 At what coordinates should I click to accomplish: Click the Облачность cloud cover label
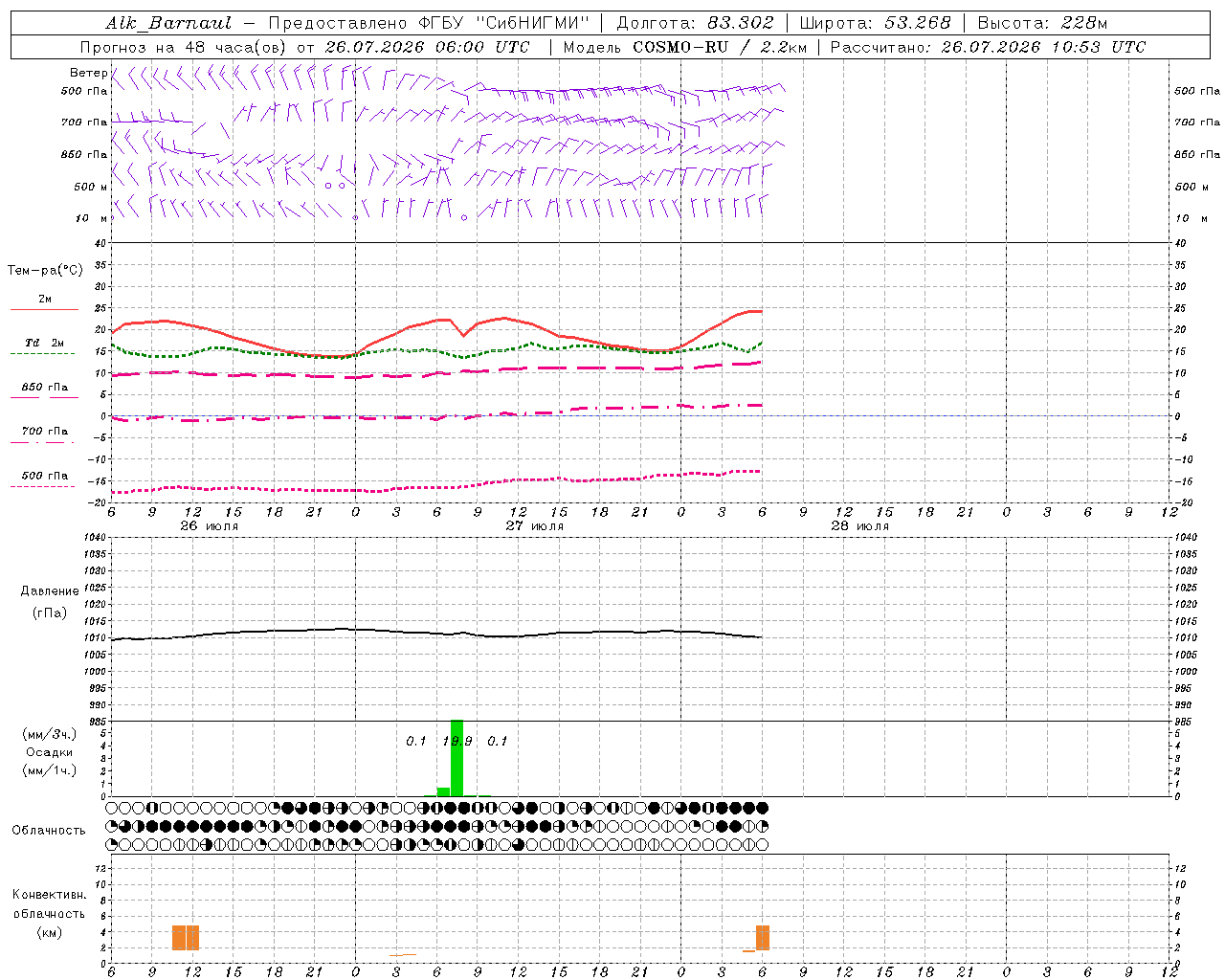pyautogui.click(x=49, y=831)
